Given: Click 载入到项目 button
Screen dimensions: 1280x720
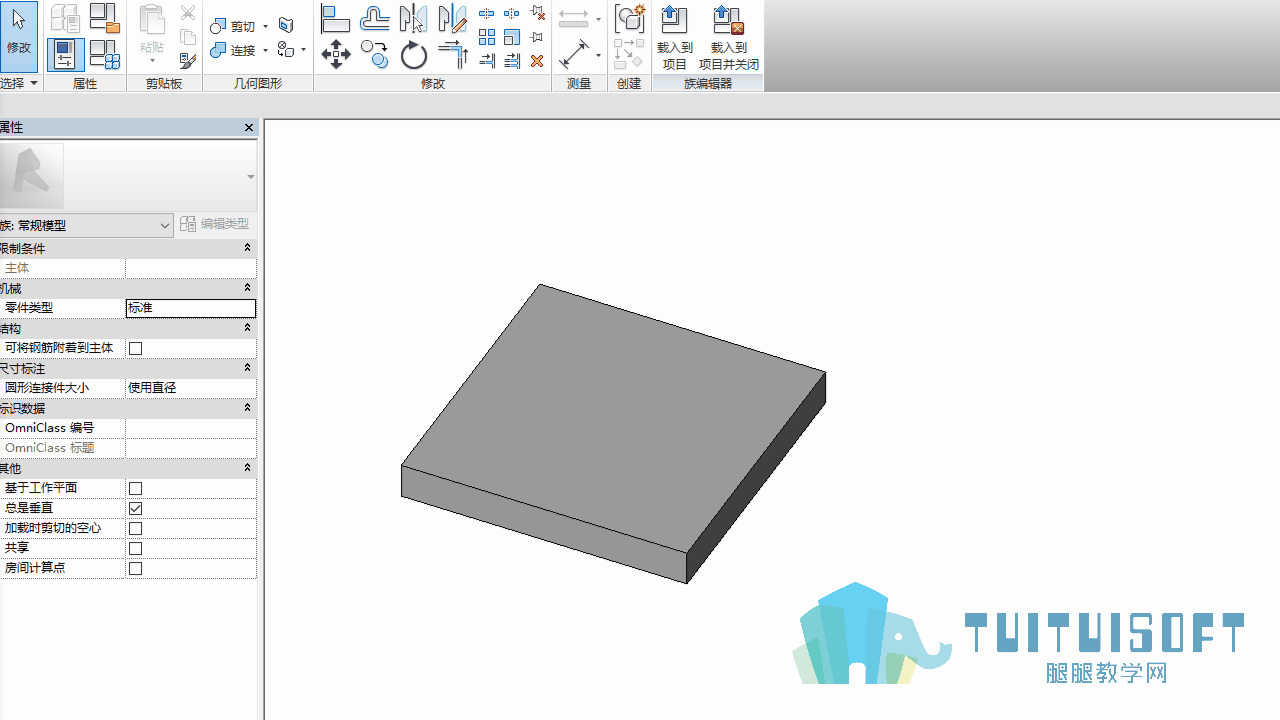Looking at the screenshot, I should click(x=675, y=38).
